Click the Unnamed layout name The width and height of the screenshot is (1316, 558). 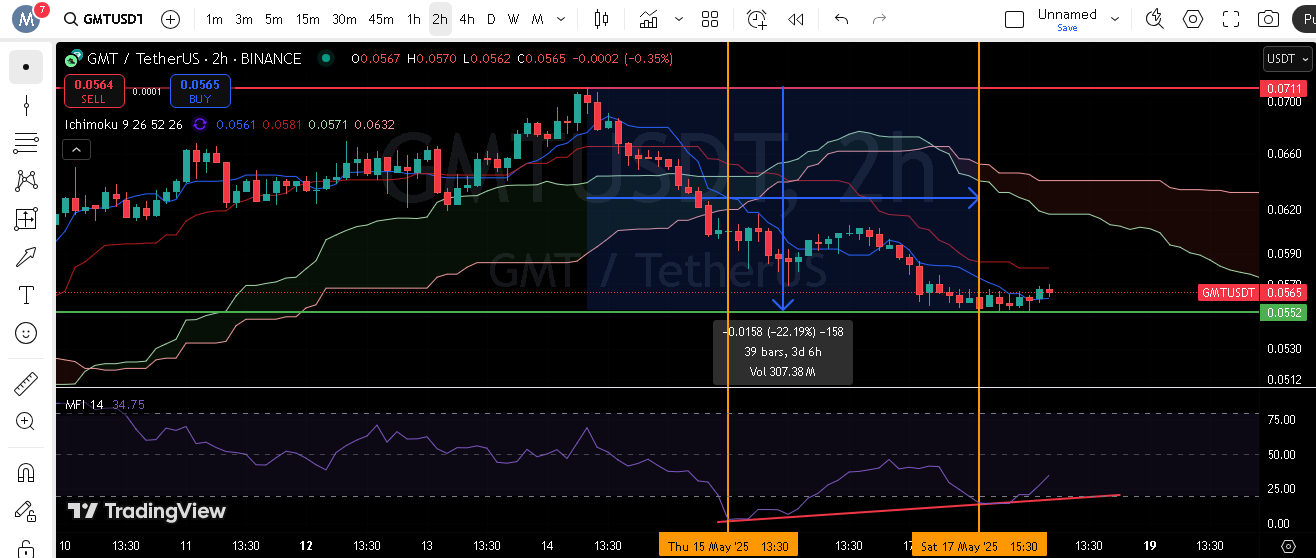(x=1067, y=14)
